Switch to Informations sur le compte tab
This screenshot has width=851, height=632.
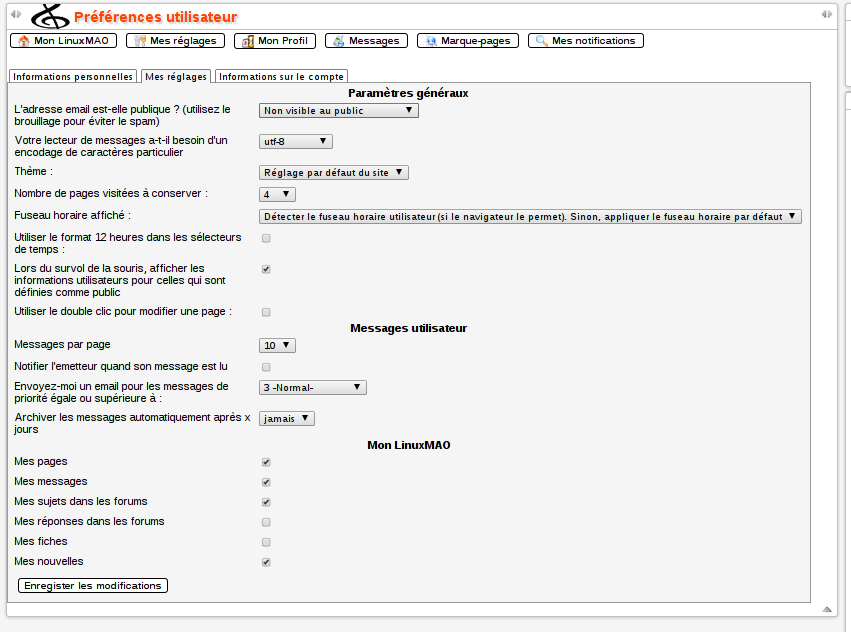281,77
